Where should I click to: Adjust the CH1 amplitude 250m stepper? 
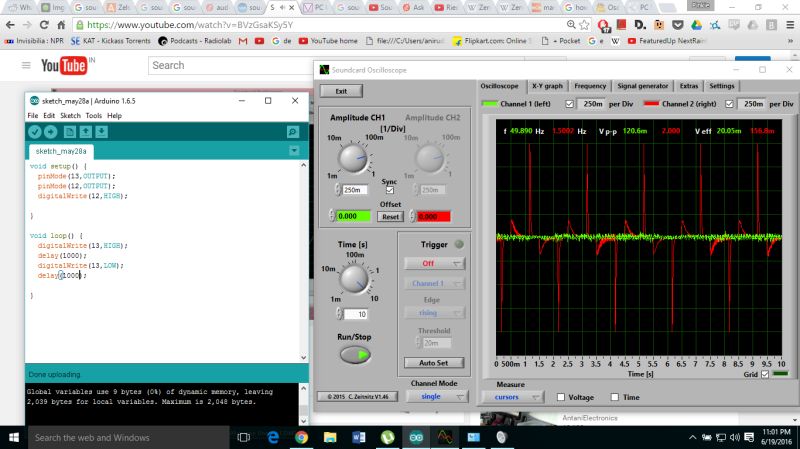point(338,190)
